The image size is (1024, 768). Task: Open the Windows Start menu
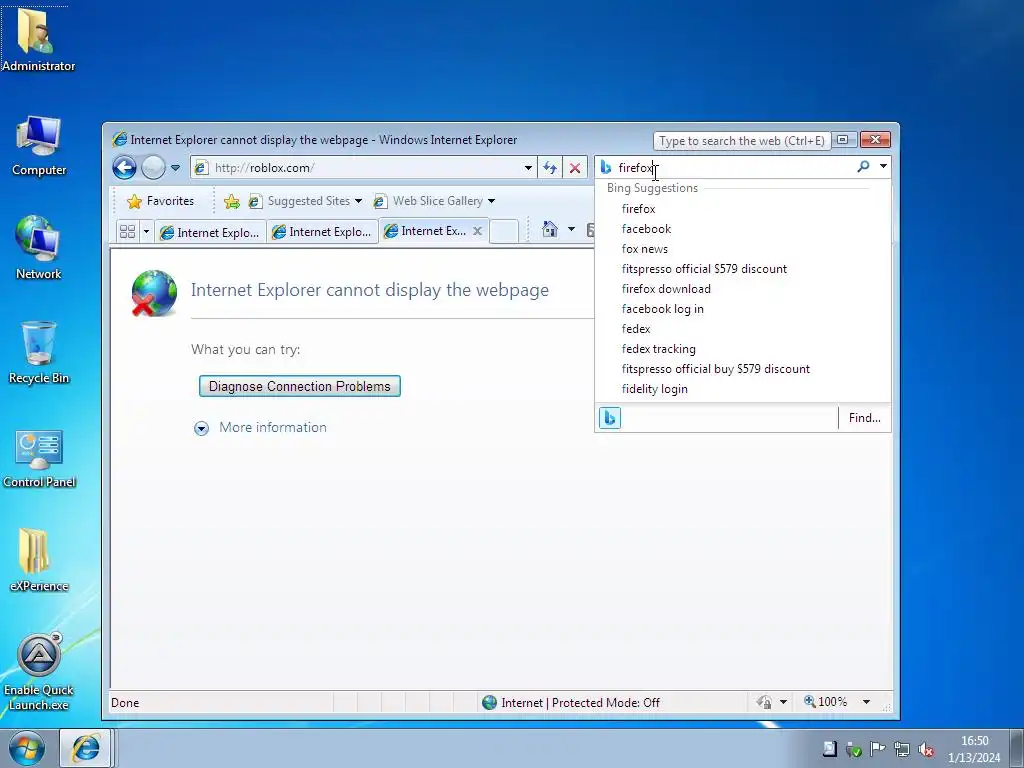click(x=27, y=748)
